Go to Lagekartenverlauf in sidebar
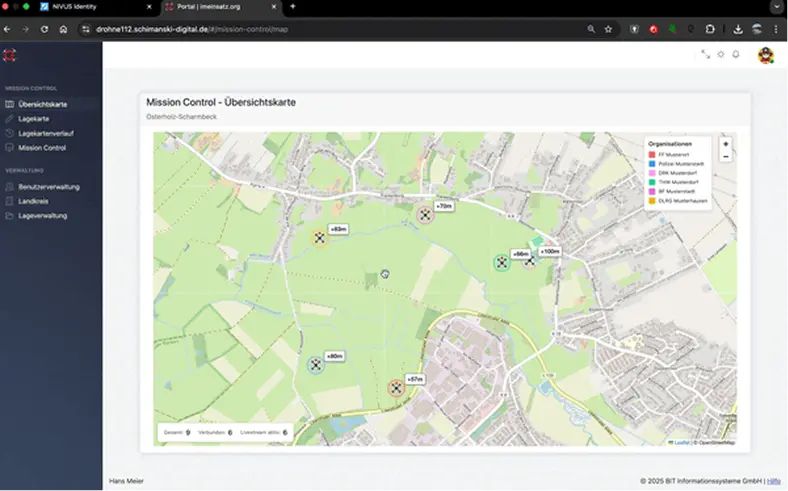Screen dimensions: 788x491 pyautogui.click(x=45, y=133)
